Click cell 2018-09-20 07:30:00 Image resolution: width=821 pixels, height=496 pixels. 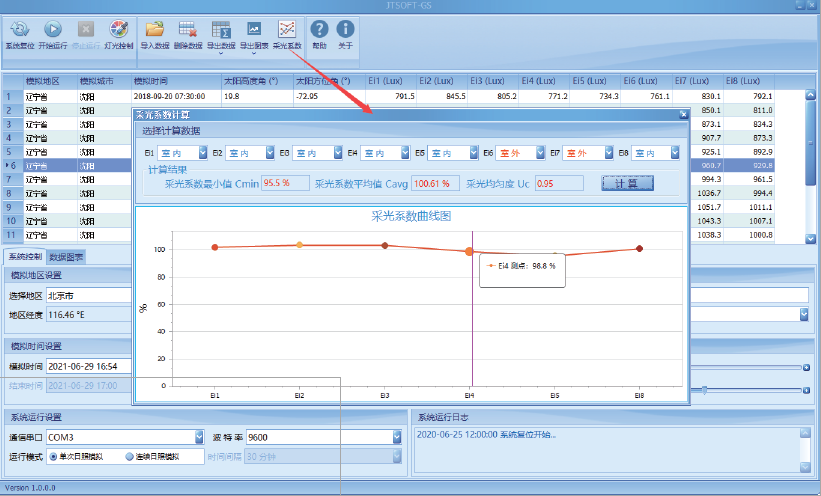pos(177,96)
